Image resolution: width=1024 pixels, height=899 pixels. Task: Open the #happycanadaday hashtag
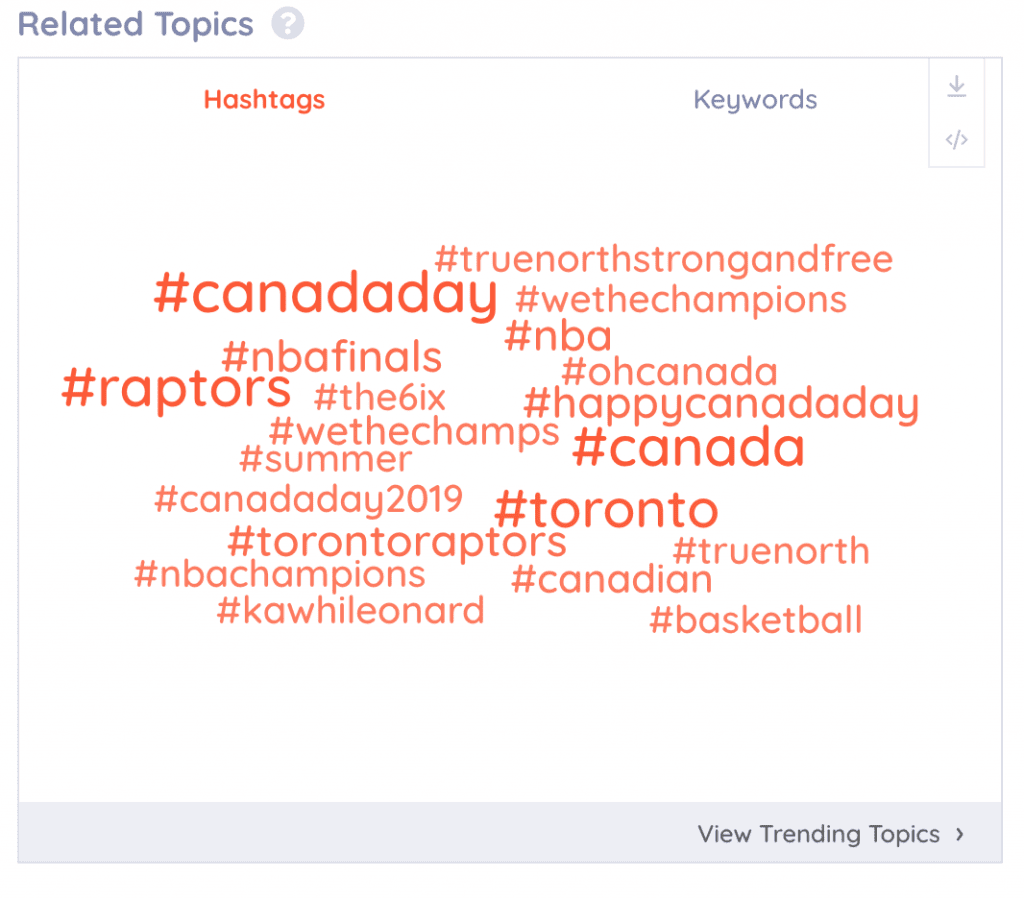[721, 404]
